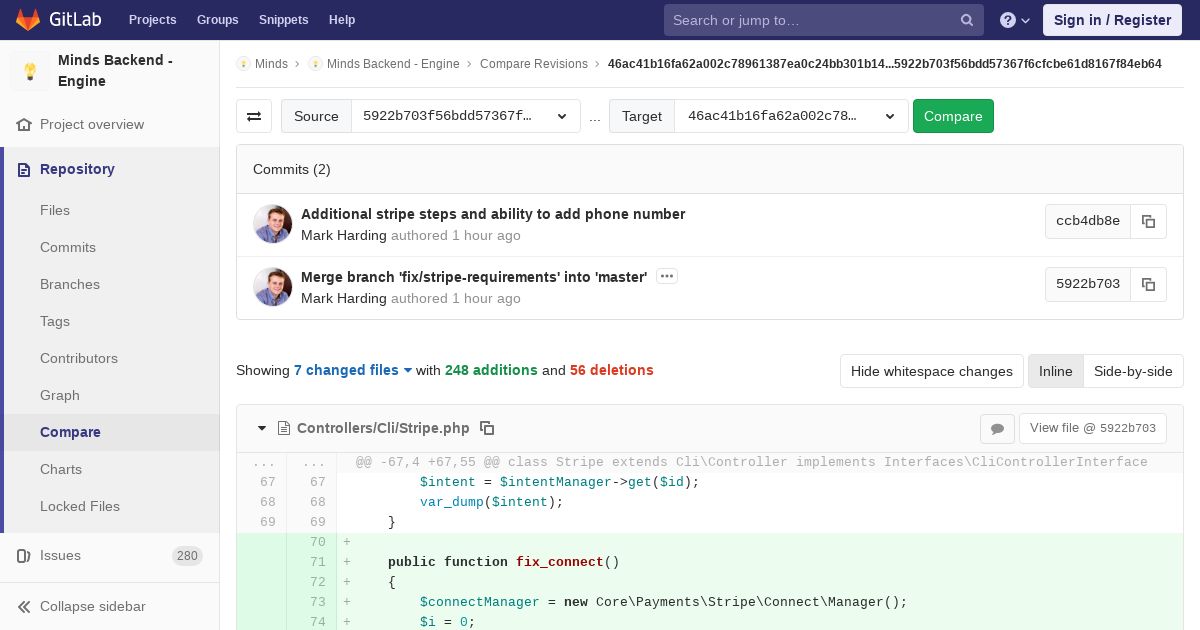Open Contributors in repository sidebar
Image resolution: width=1200 pixels, height=630 pixels.
tap(79, 358)
